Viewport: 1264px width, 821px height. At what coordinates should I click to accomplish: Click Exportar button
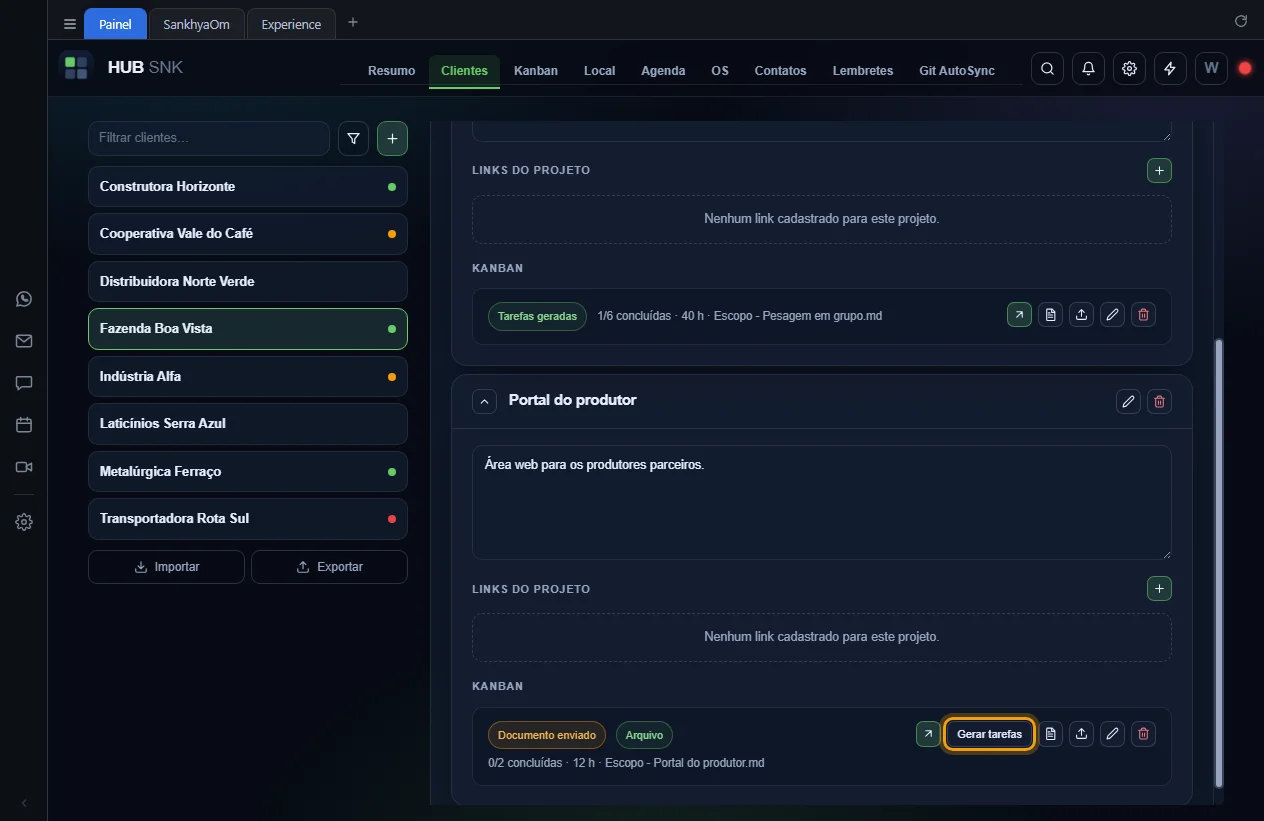[329, 567]
